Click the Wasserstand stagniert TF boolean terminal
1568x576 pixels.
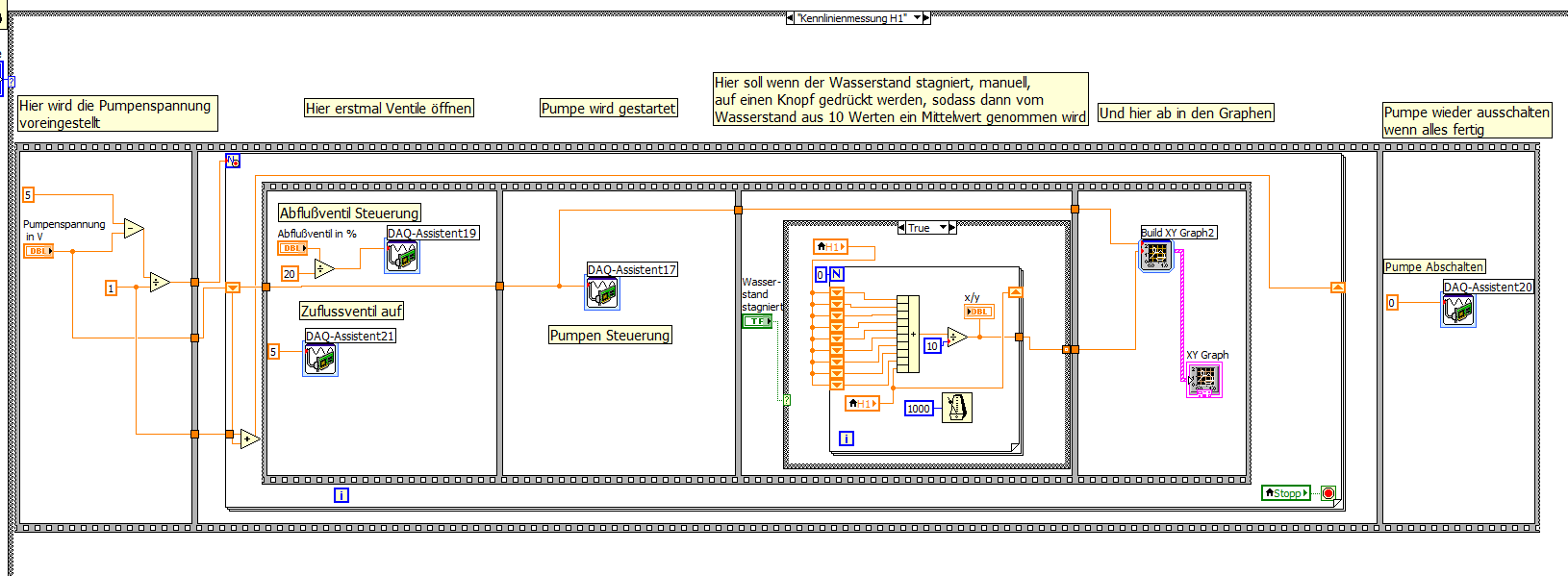[x=758, y=321]
